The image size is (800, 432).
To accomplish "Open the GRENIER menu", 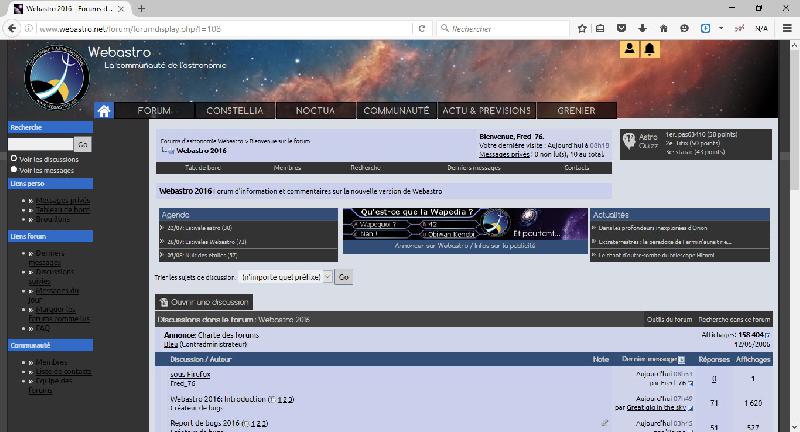I will pyautogui.click(x=577, y=111).
